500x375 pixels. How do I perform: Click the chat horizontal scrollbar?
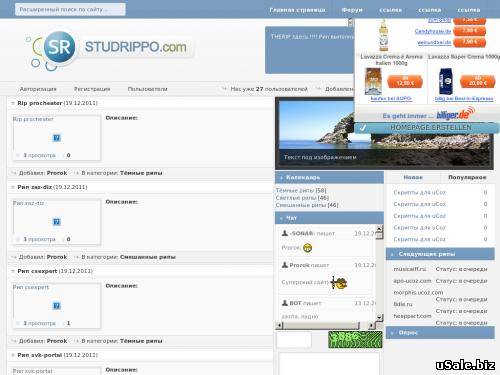click(326, 325)
